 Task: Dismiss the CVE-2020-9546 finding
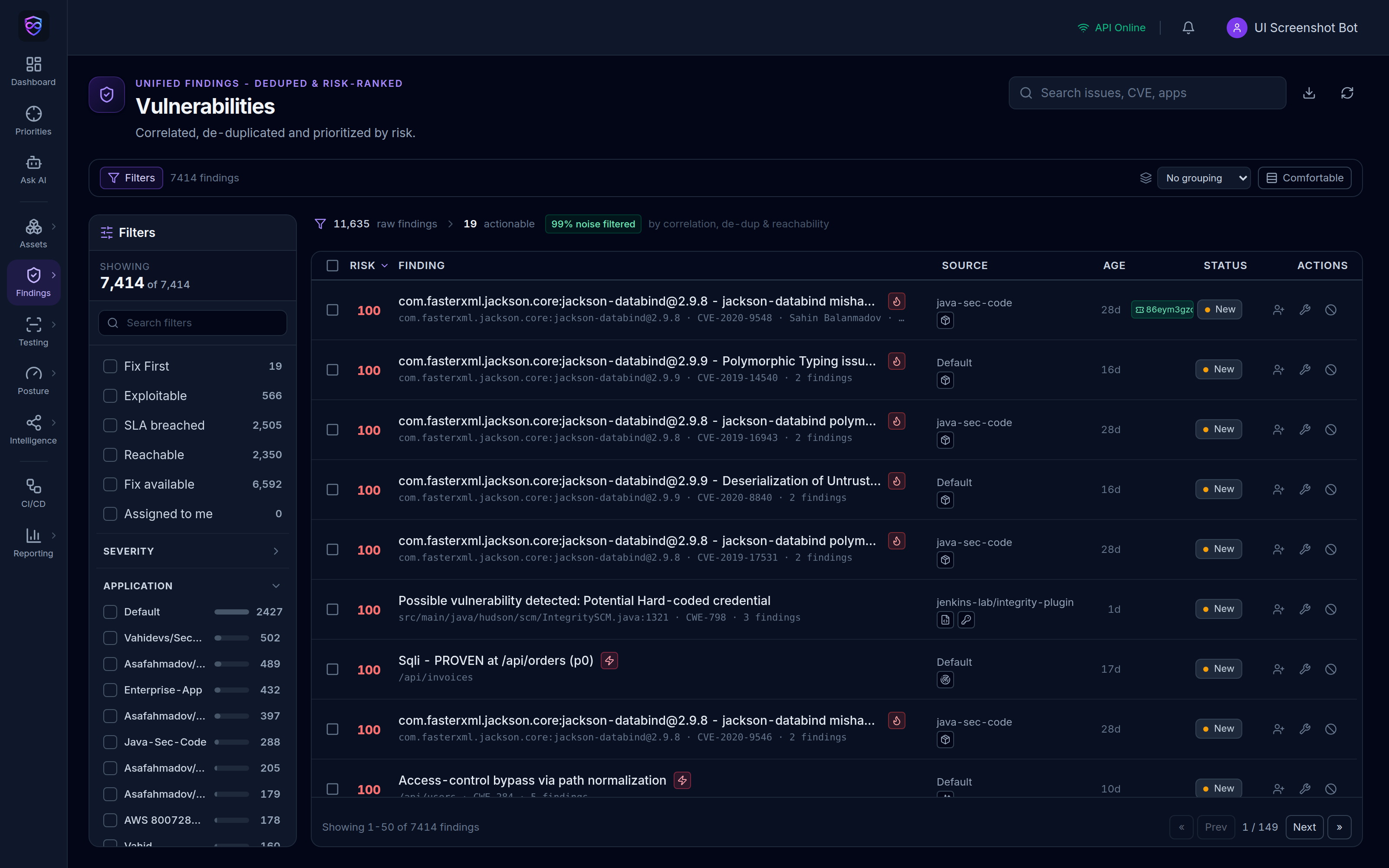[x=1330, y=729]
